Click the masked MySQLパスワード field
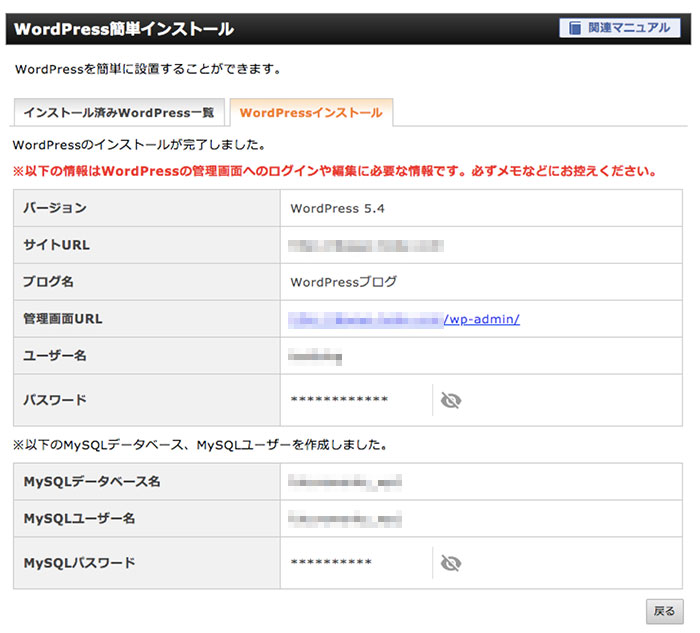The width and height of the screenshot is (700, 633). coord(331,564)
